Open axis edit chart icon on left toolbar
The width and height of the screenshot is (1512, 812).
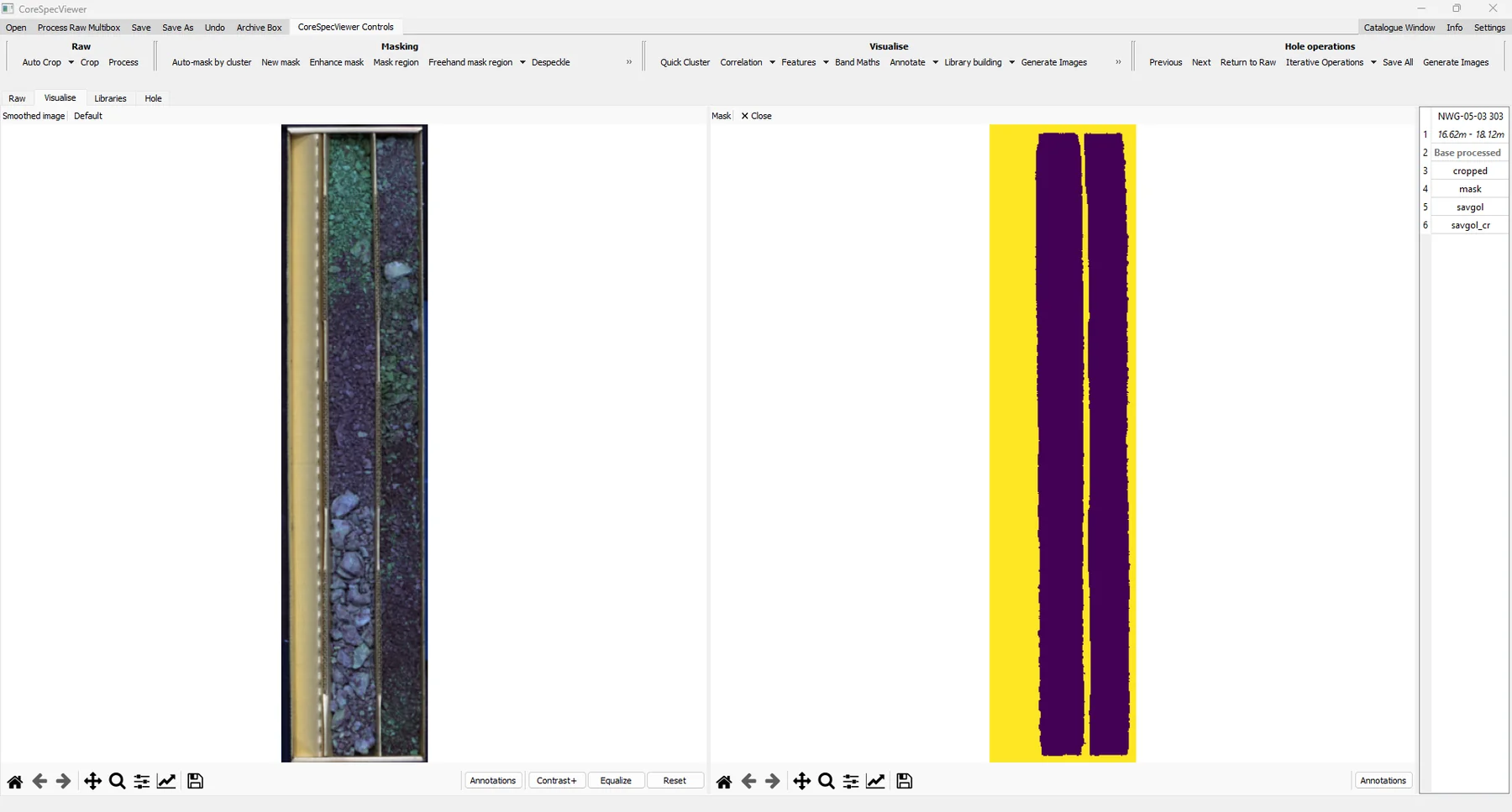click(166, 781)
